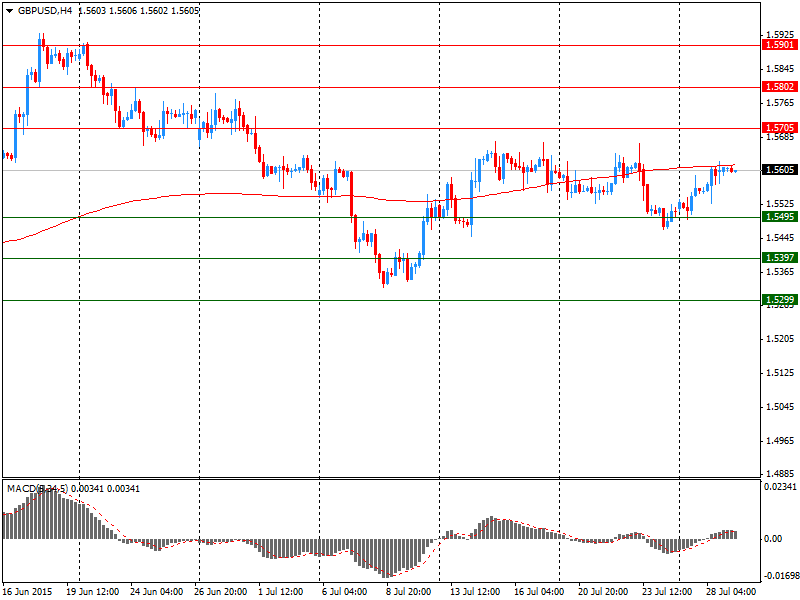Click the 1.5705 resistance level label
This screenshot has width=800, height=600.
pos(780,128)
